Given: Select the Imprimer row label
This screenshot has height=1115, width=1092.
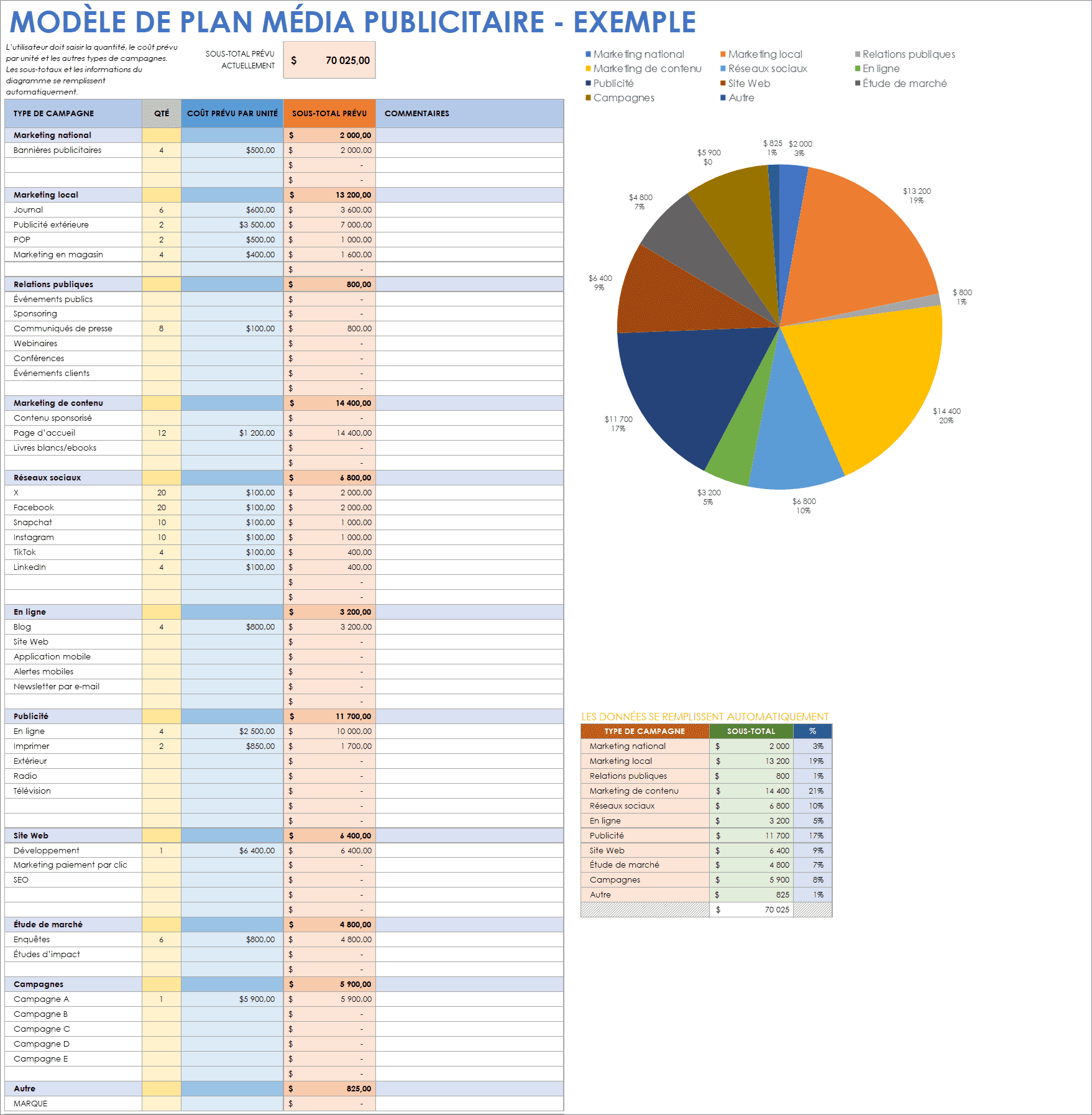Looking at the screenshot, I should (x=73, y=746).
